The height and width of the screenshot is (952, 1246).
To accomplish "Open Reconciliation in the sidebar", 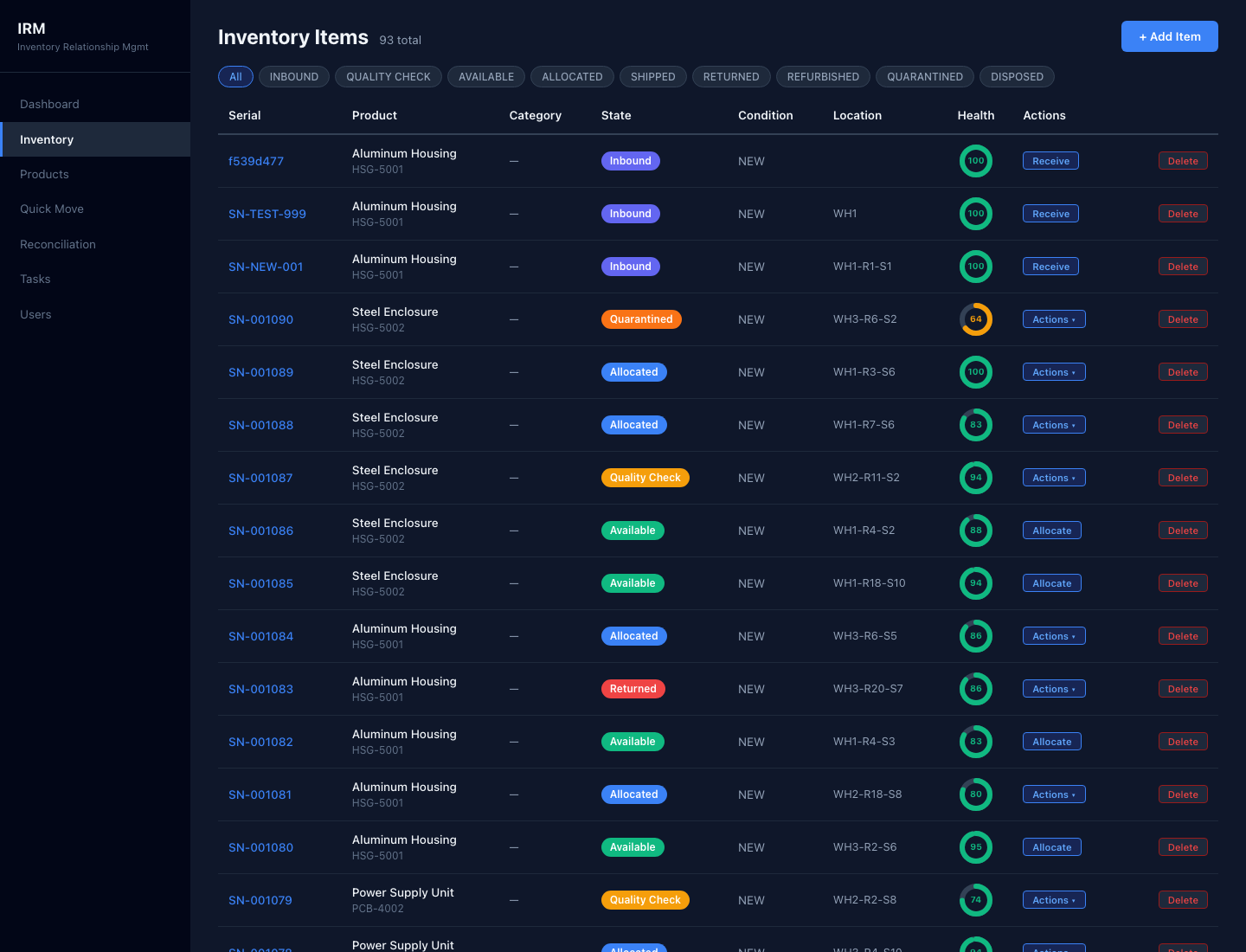I will (x=95, y=244).
